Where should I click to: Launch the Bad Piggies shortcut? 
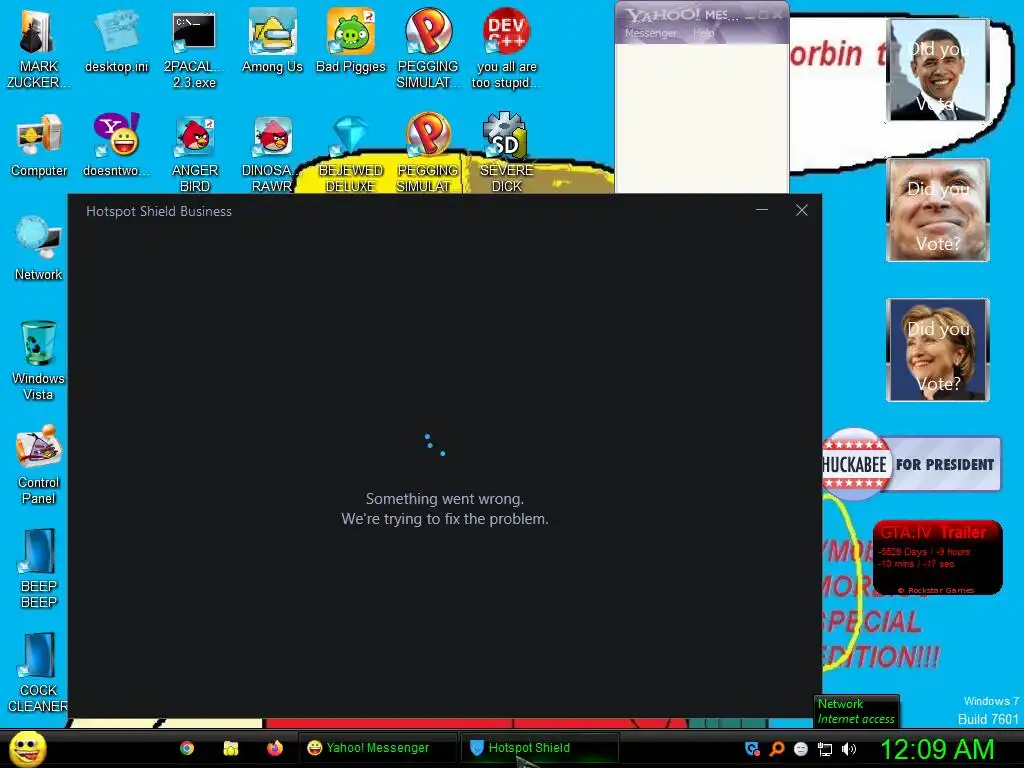point(351,42)
